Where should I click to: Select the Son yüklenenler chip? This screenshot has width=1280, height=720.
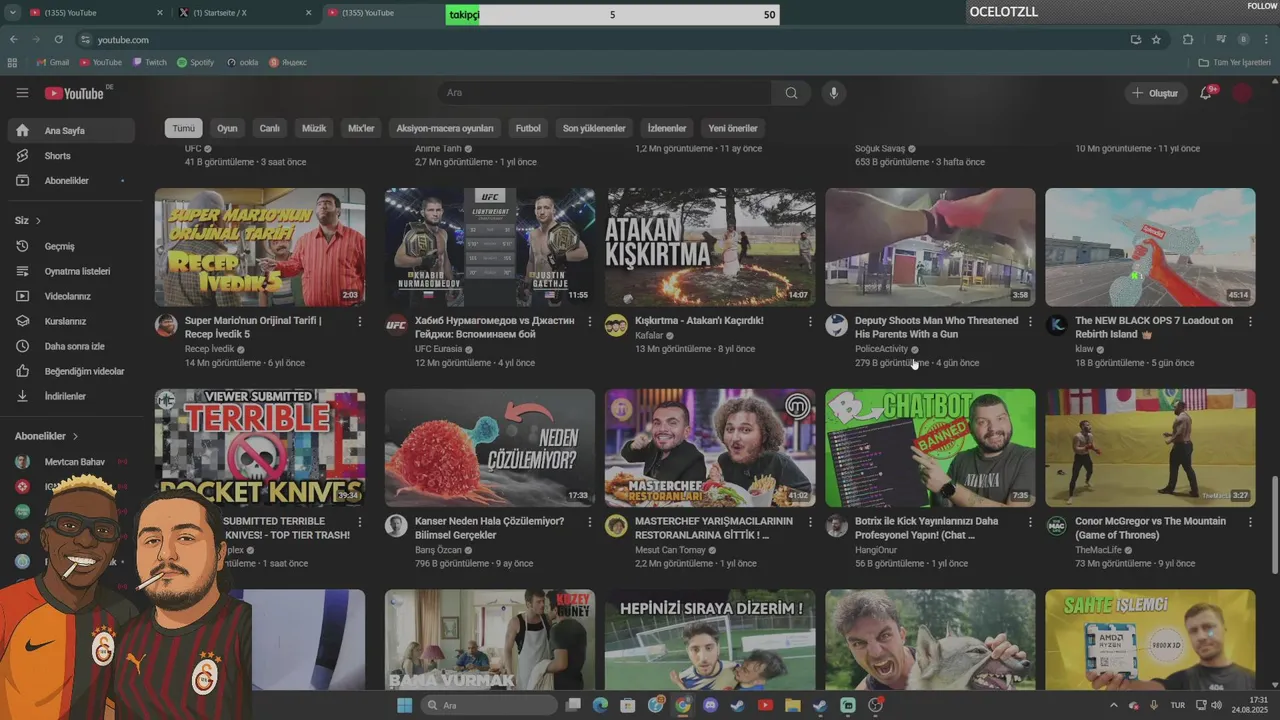[x=594, y=128]
